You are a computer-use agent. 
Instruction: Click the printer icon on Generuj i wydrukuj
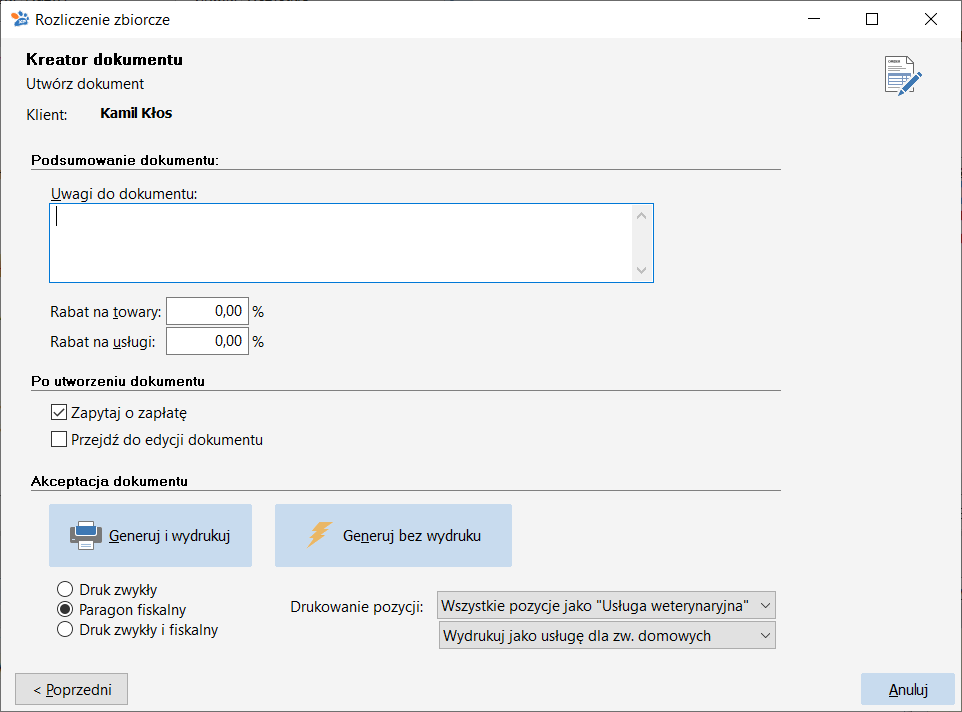point(86,535)
